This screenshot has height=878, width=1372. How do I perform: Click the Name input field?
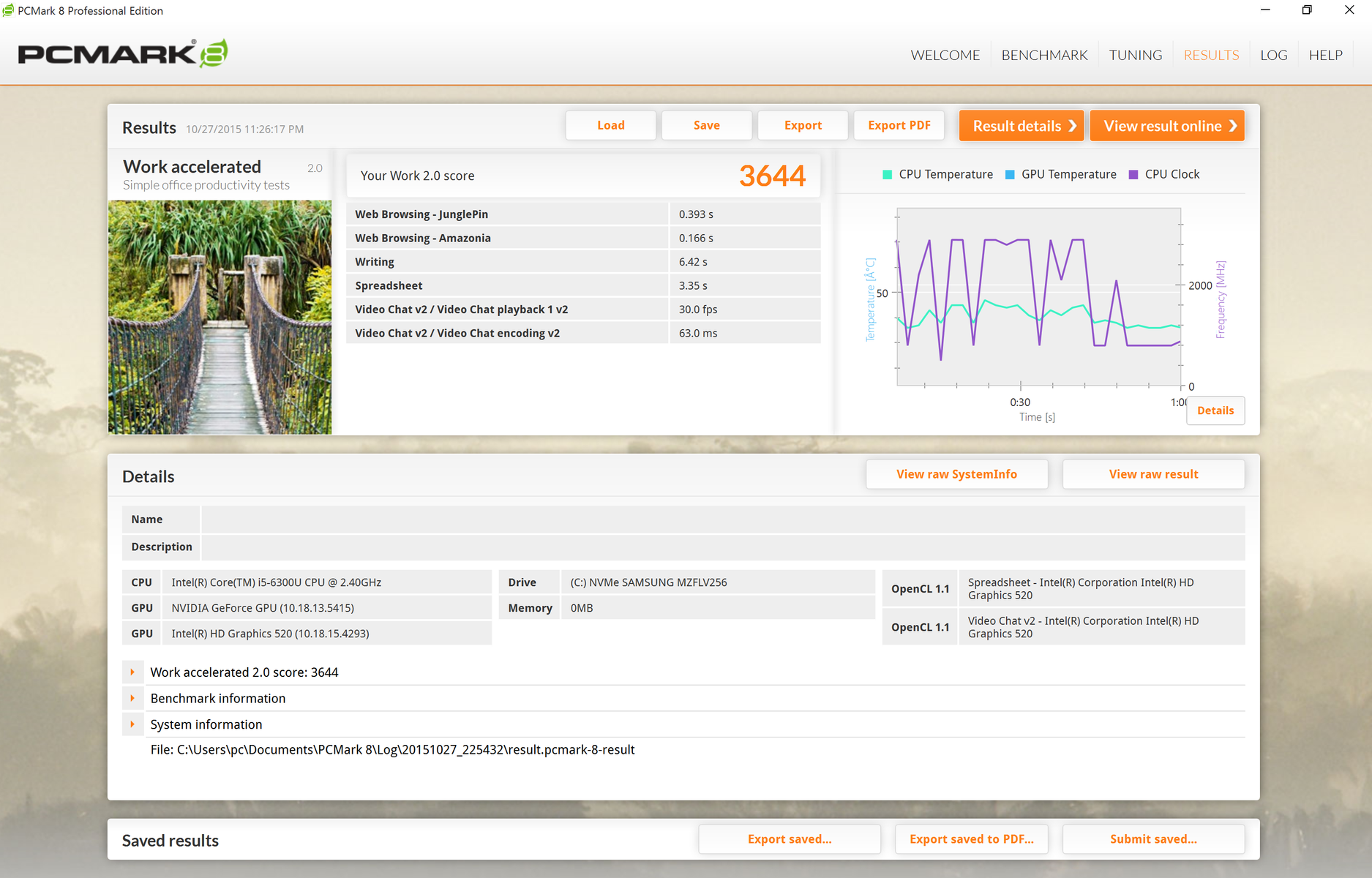[x=723, y=519]
